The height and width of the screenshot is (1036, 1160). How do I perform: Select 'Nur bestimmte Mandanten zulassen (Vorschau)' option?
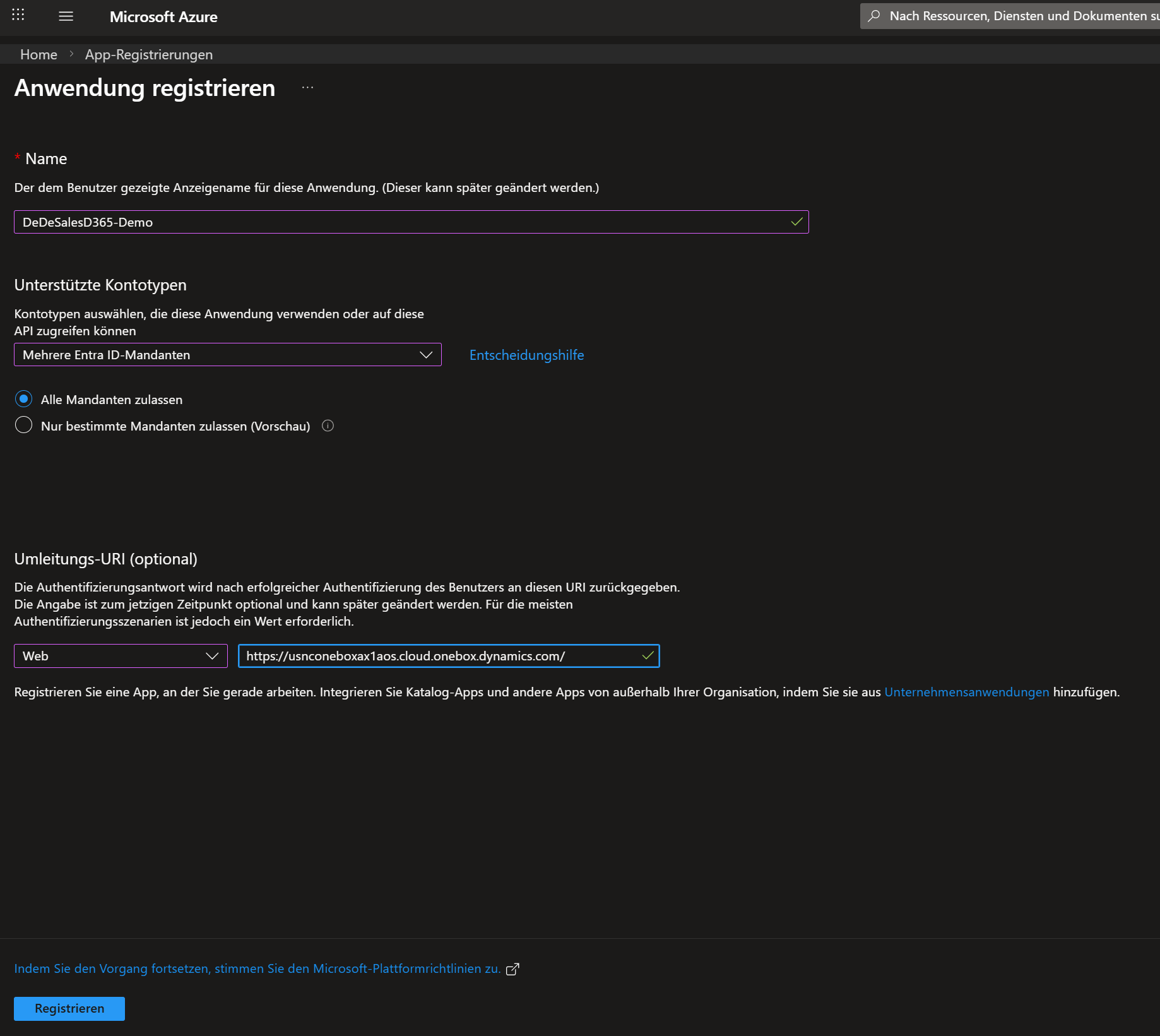pos(23,426)
